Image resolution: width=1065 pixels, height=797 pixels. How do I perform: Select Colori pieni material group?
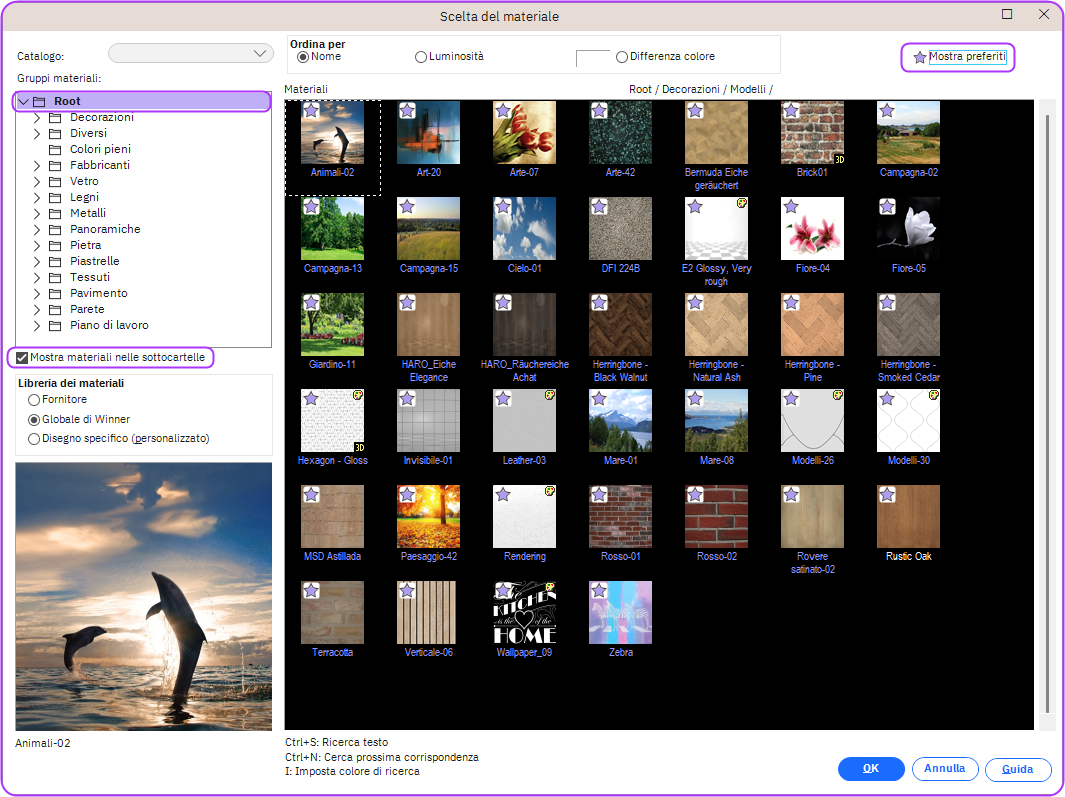[102, 149]
